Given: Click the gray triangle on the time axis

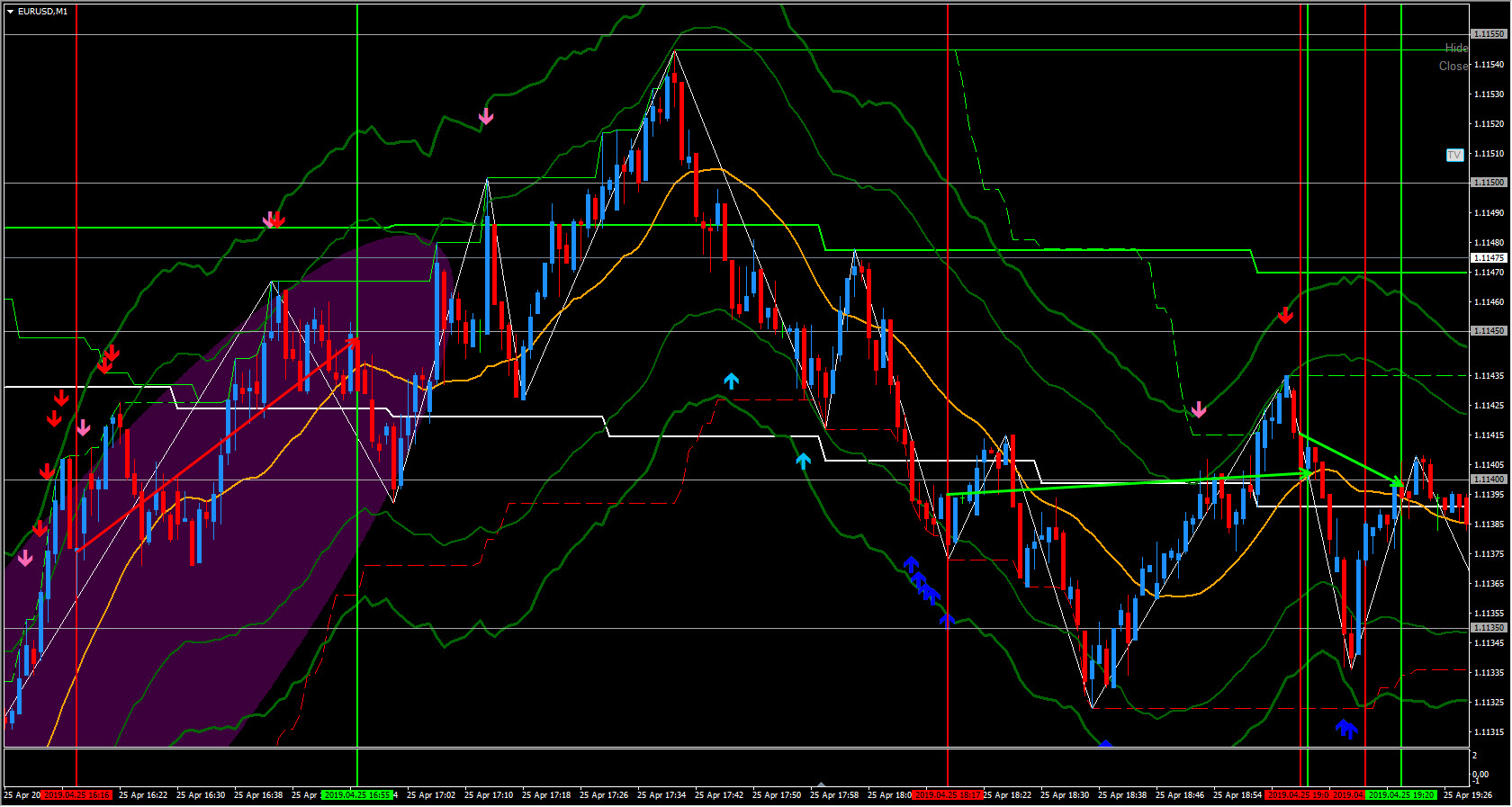Looking at the screenshot, I should coord(821,785).
